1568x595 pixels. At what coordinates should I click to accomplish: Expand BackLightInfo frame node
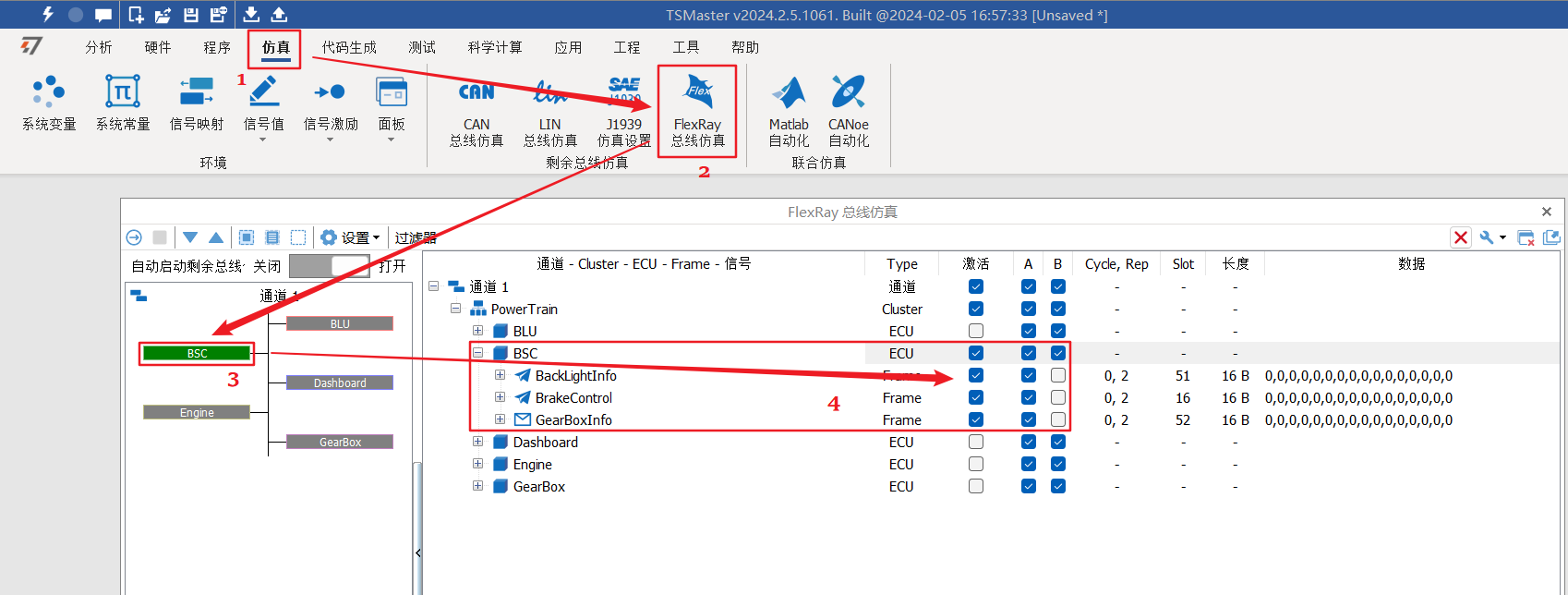(501, 375)
